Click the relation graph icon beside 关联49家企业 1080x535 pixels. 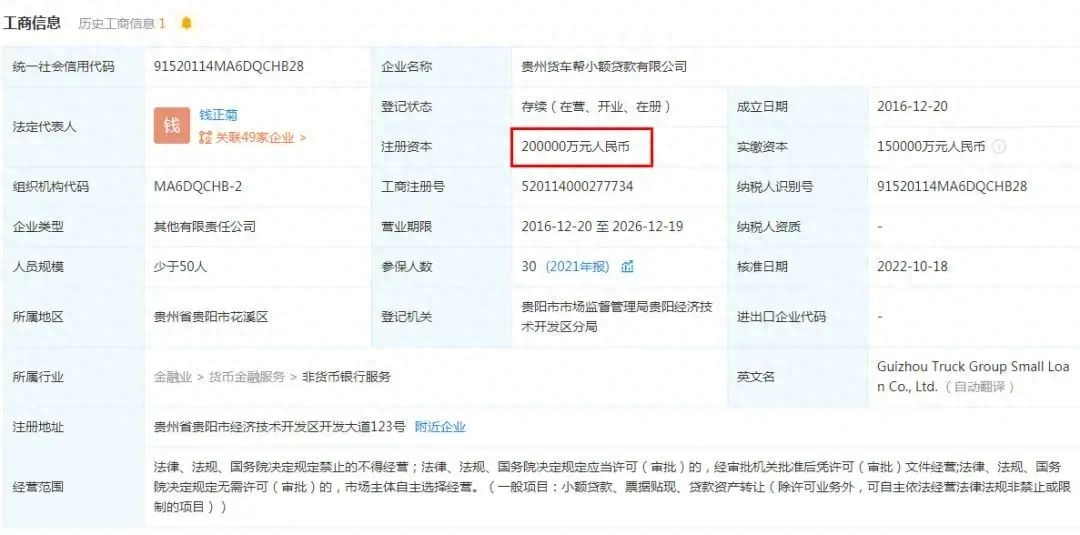205,138
